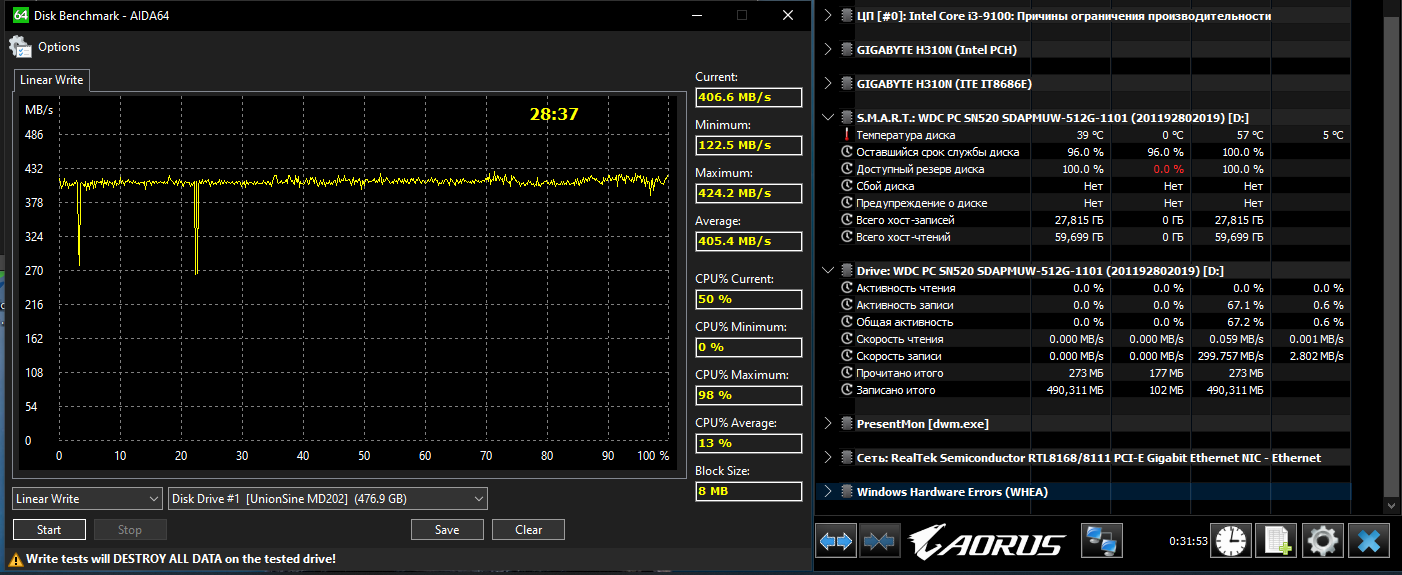Click the Options gear-checklist icon
Viewport: 1402px width, 575px height.
tap(20, 47)
